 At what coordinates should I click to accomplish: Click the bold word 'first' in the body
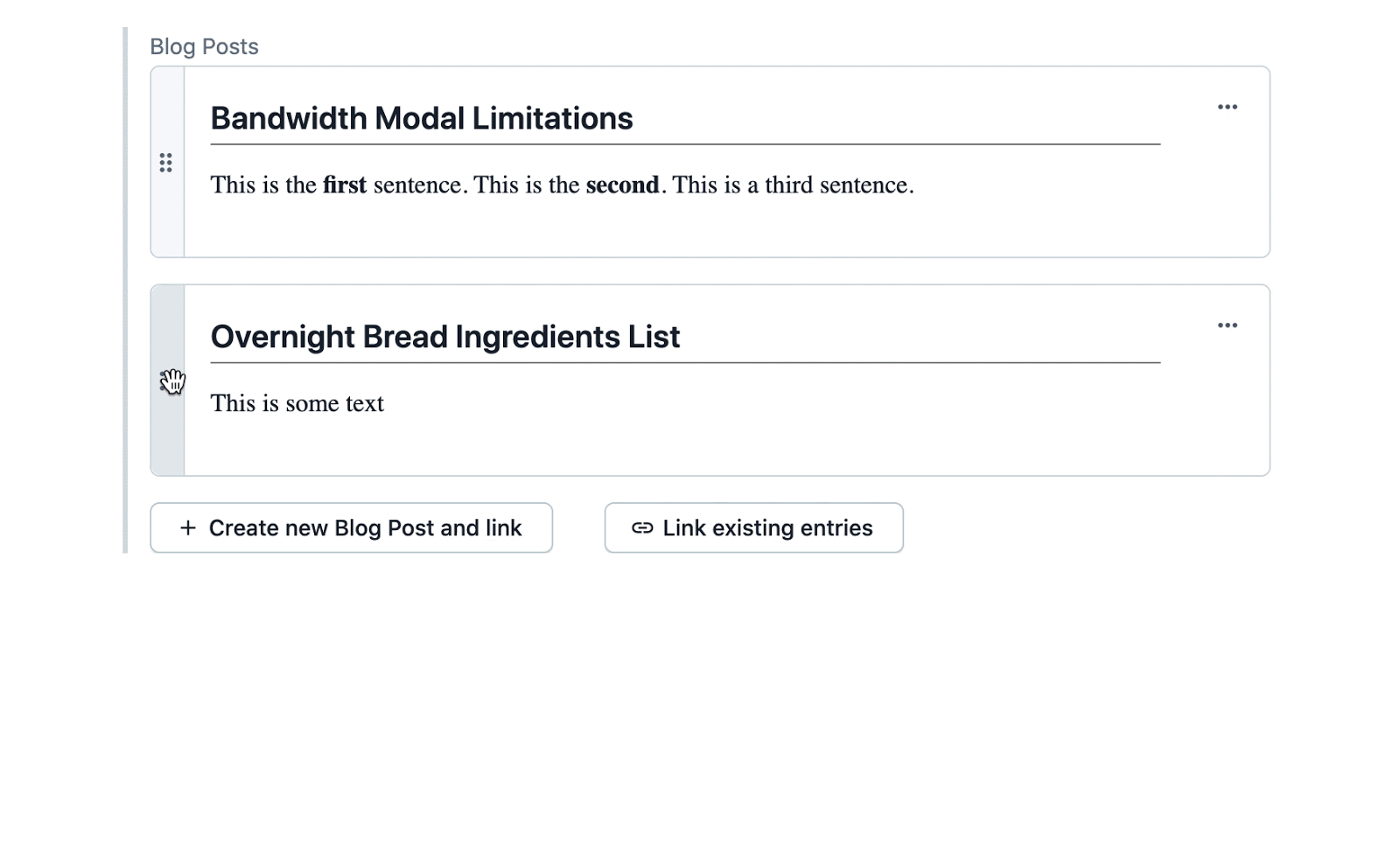pos(345,185)
